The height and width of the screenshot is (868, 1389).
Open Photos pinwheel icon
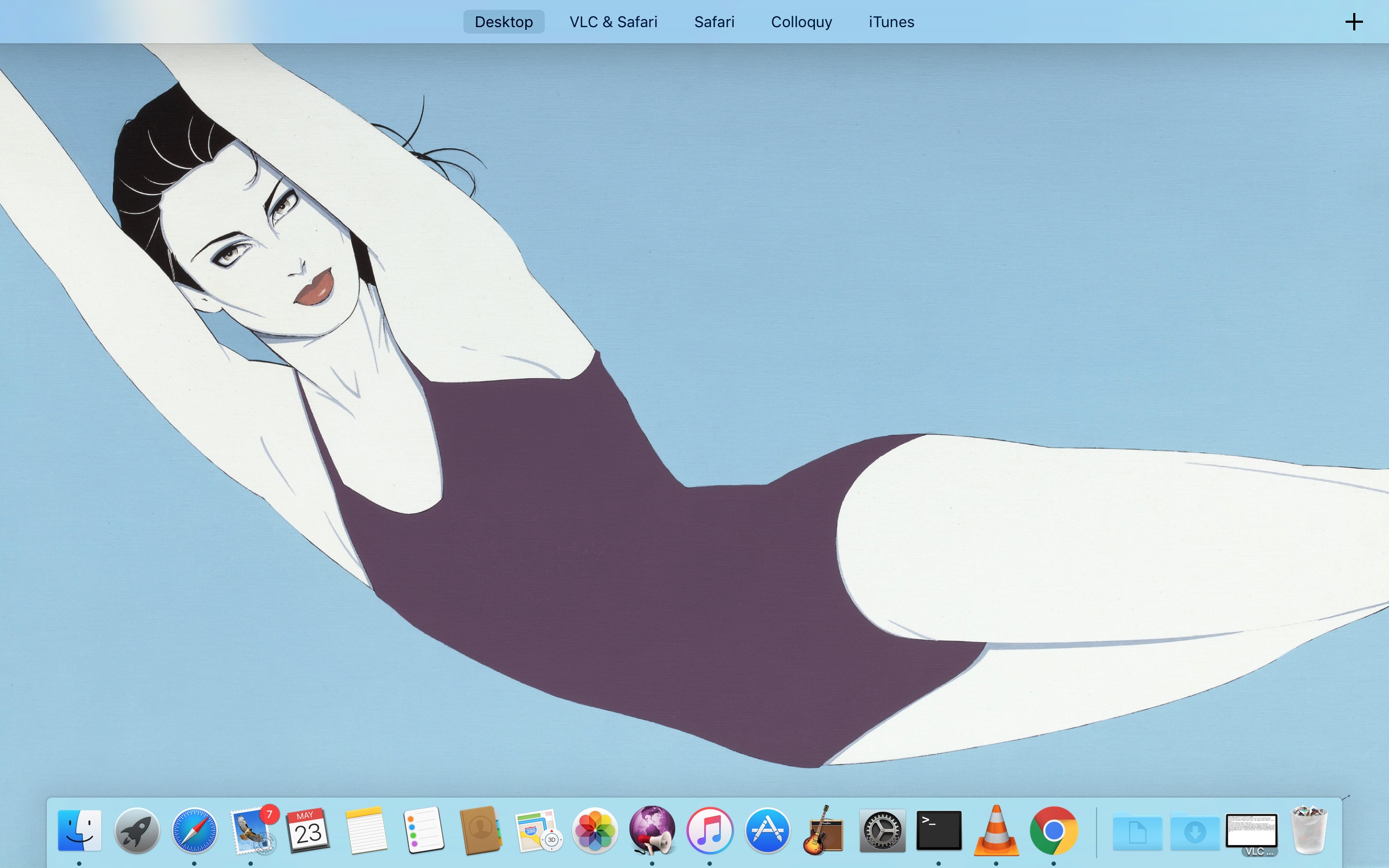tap(595, 830)
